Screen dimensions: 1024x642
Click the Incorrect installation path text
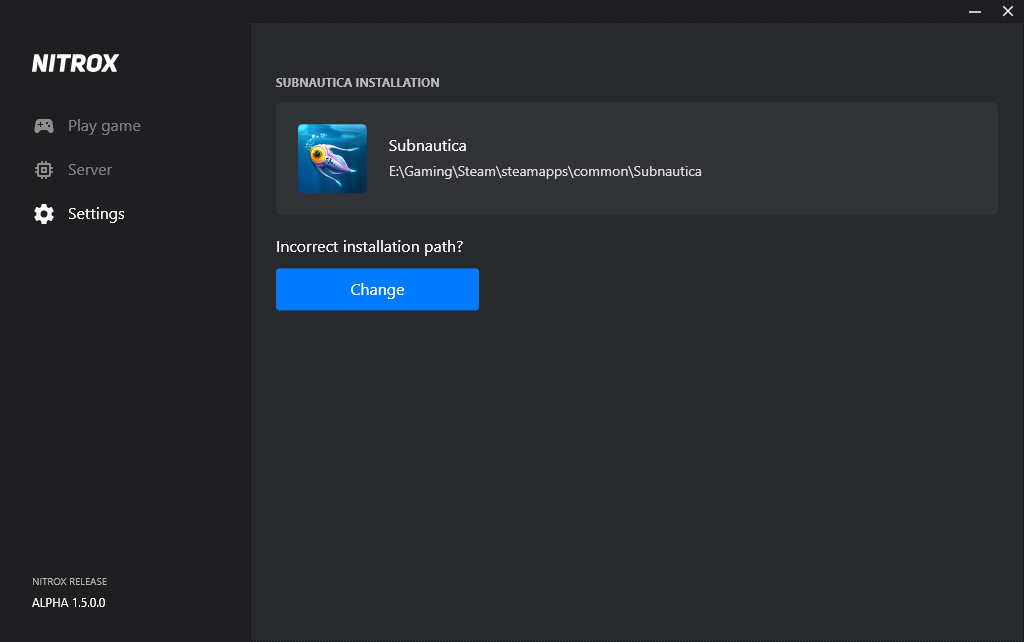click(369, 246)
